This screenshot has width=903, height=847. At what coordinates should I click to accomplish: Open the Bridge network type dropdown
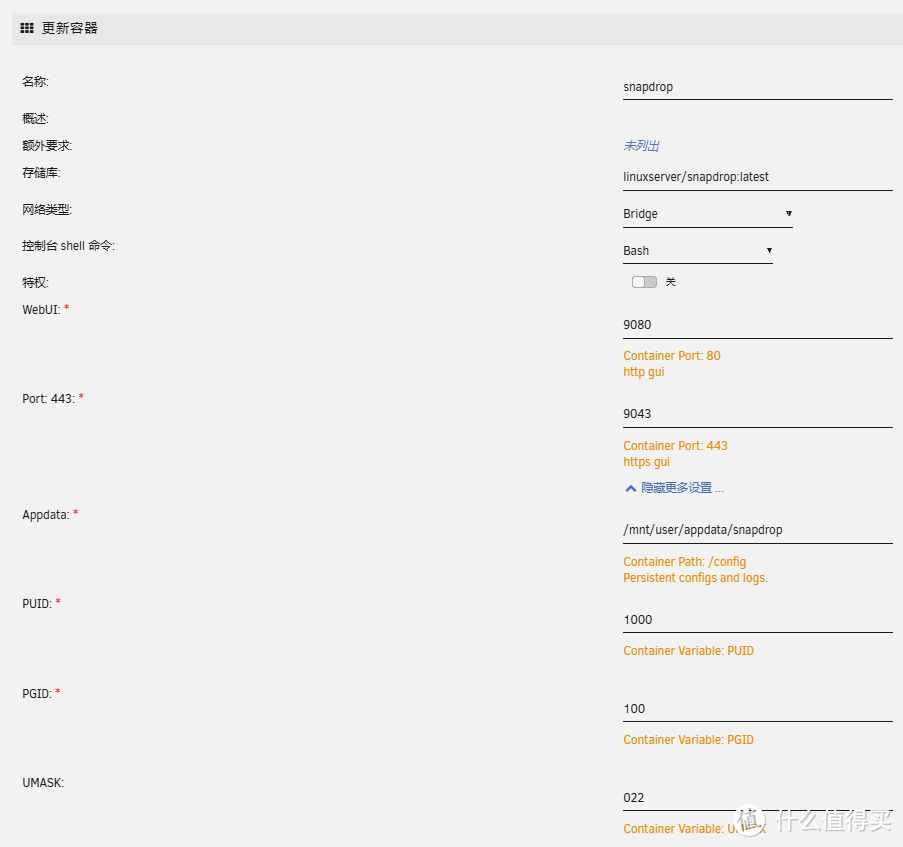point(707,214)
